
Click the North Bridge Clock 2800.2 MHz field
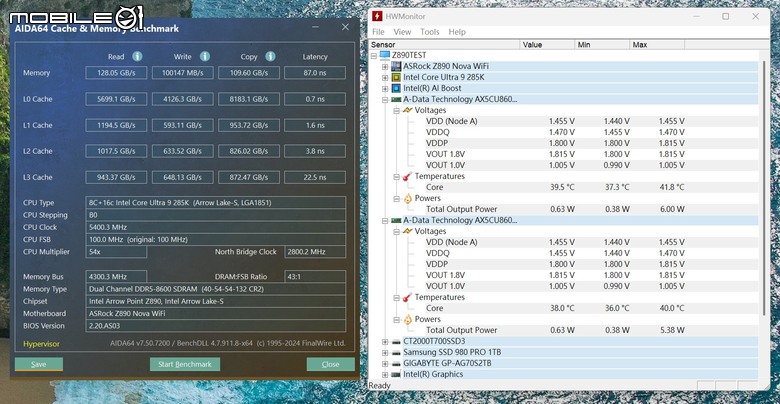click(x=315, y=252)
